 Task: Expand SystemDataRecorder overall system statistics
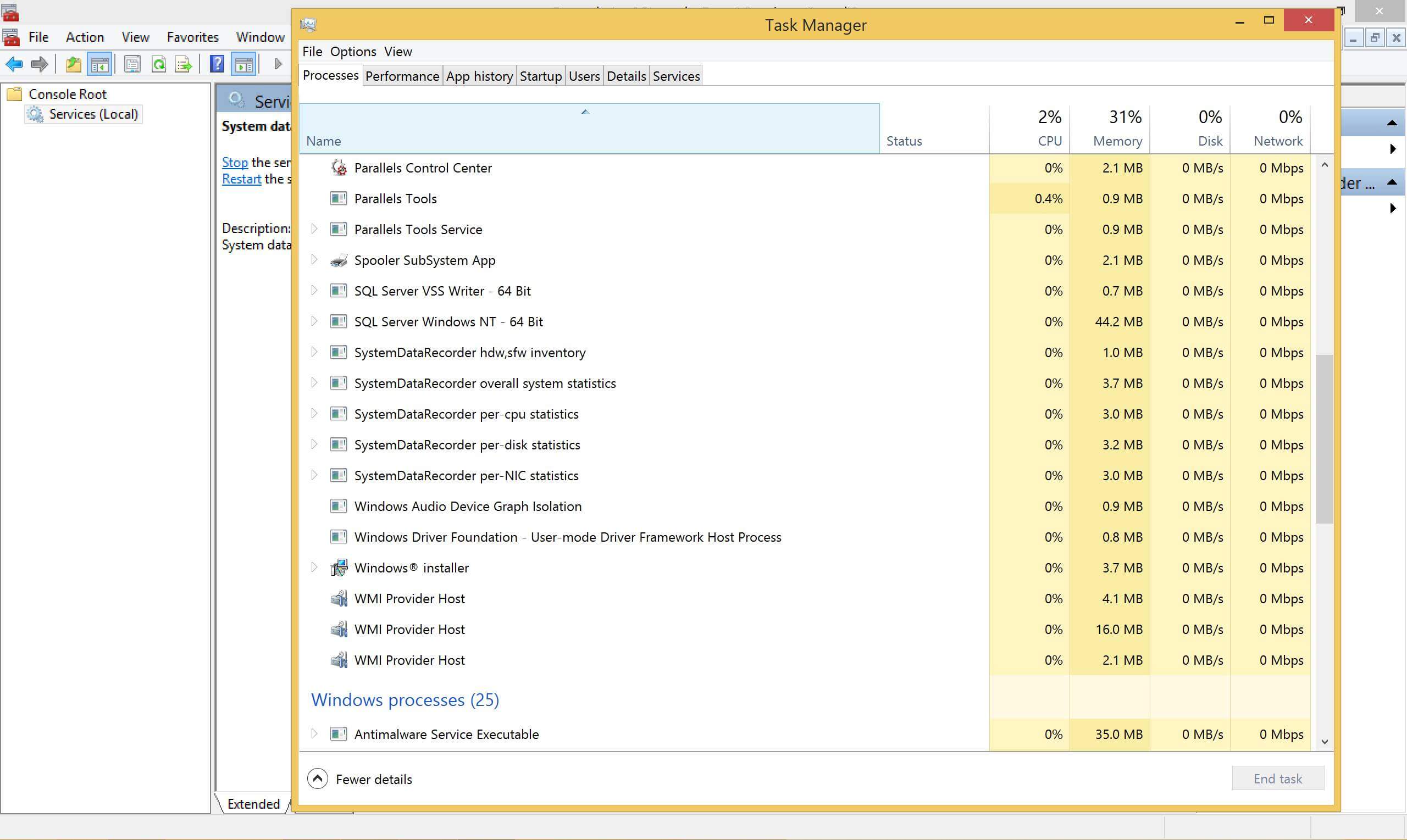click(314, 382)
